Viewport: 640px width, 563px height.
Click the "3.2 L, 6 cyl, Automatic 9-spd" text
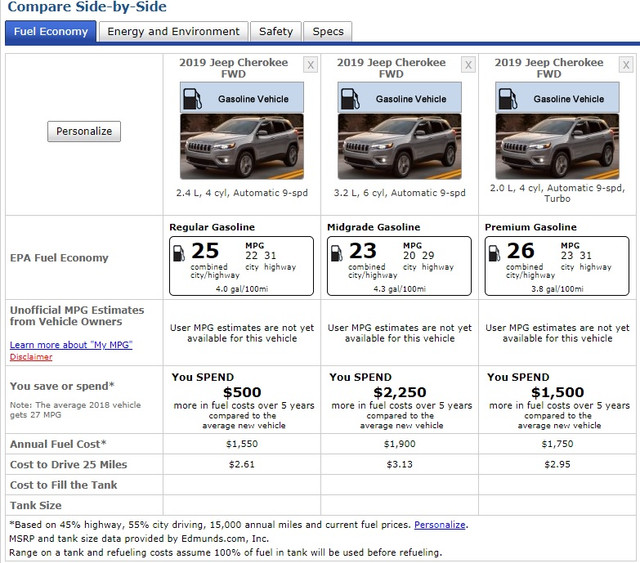point(400,193)
